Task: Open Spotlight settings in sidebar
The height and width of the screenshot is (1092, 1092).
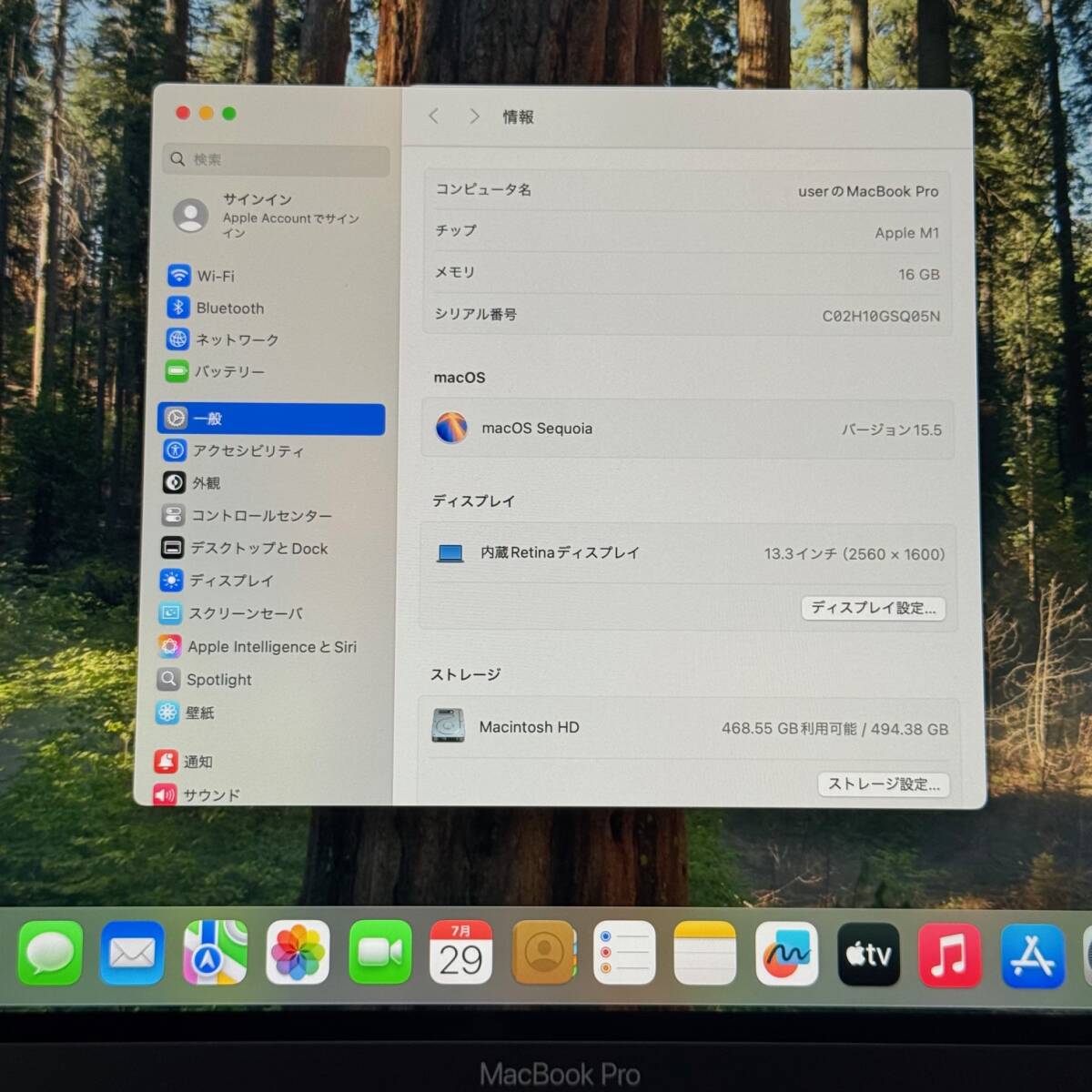Action: 205,679
